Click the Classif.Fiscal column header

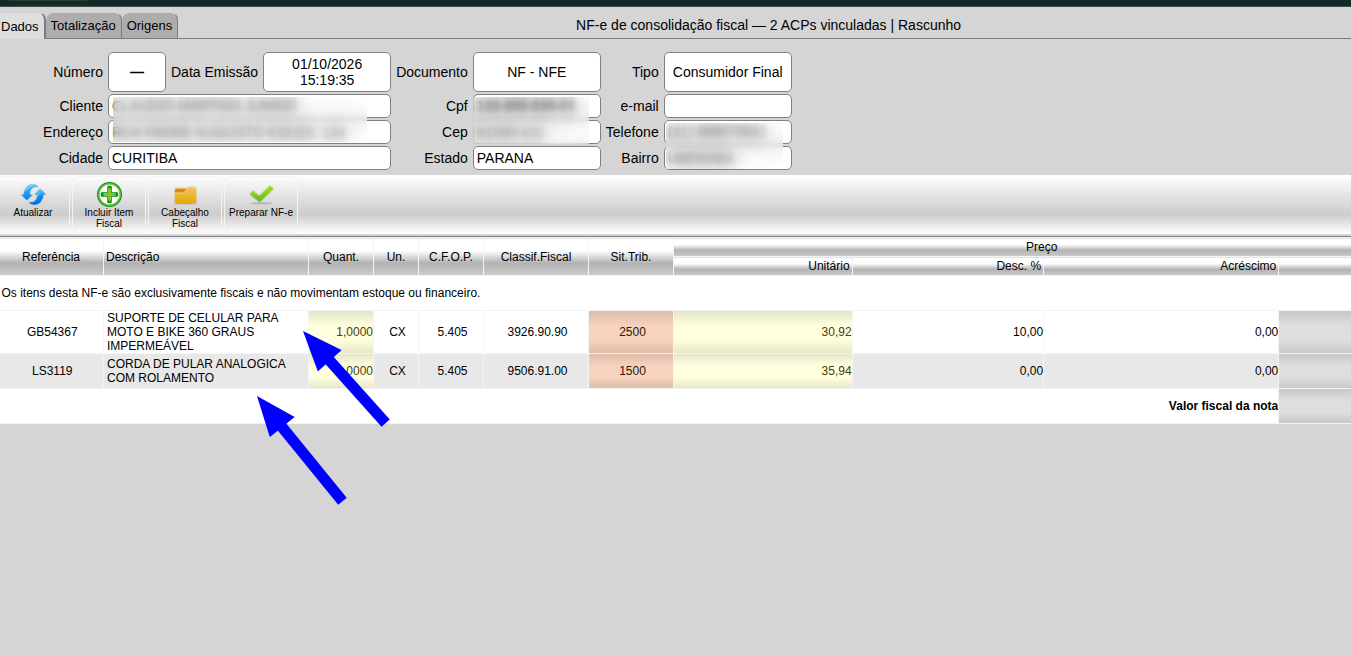click(x=536, y=257)
